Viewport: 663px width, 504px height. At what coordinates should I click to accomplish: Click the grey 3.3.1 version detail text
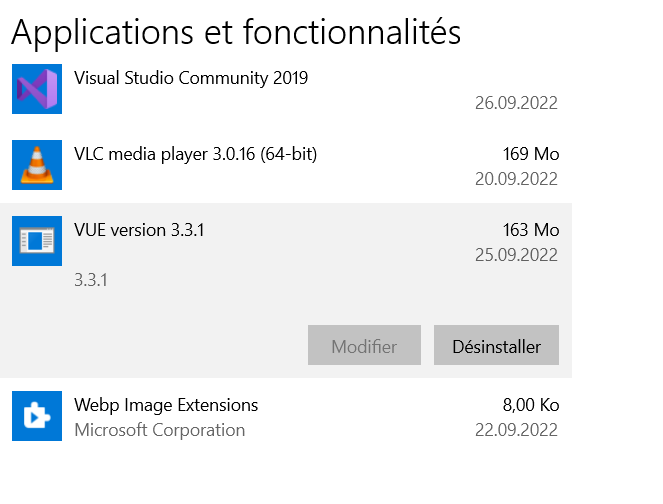point(91,280)
